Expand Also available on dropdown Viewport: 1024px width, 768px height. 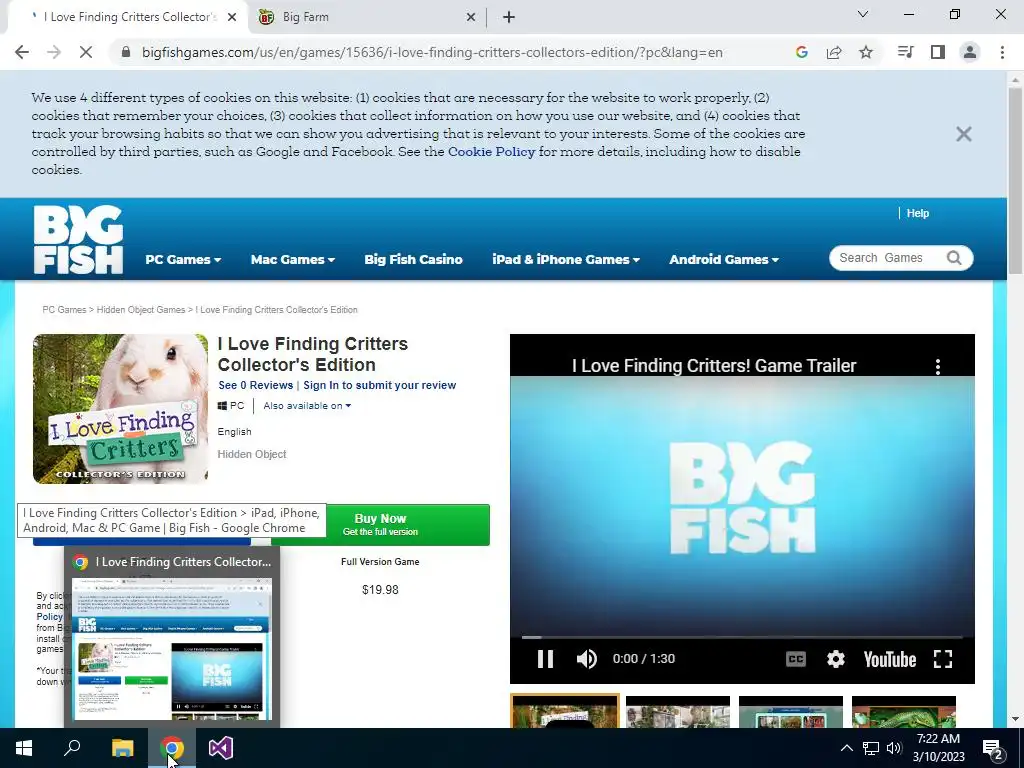pos(307,406)
